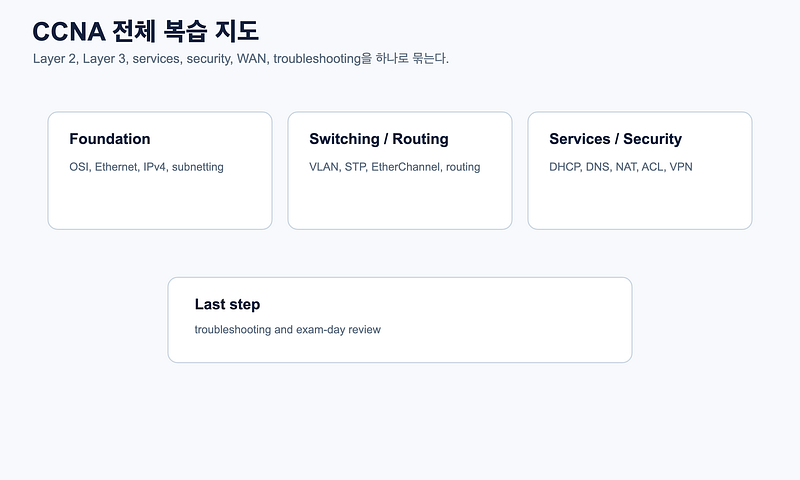Click the troubleshooting and exam-day review text
Screen dimensions: 800x480
pos(287,330)
